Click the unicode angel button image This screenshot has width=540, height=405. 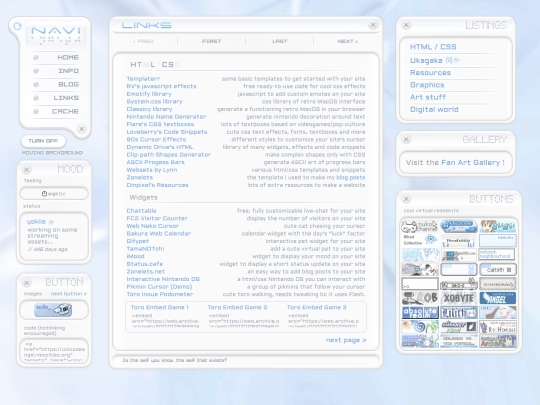pos(53,310)
